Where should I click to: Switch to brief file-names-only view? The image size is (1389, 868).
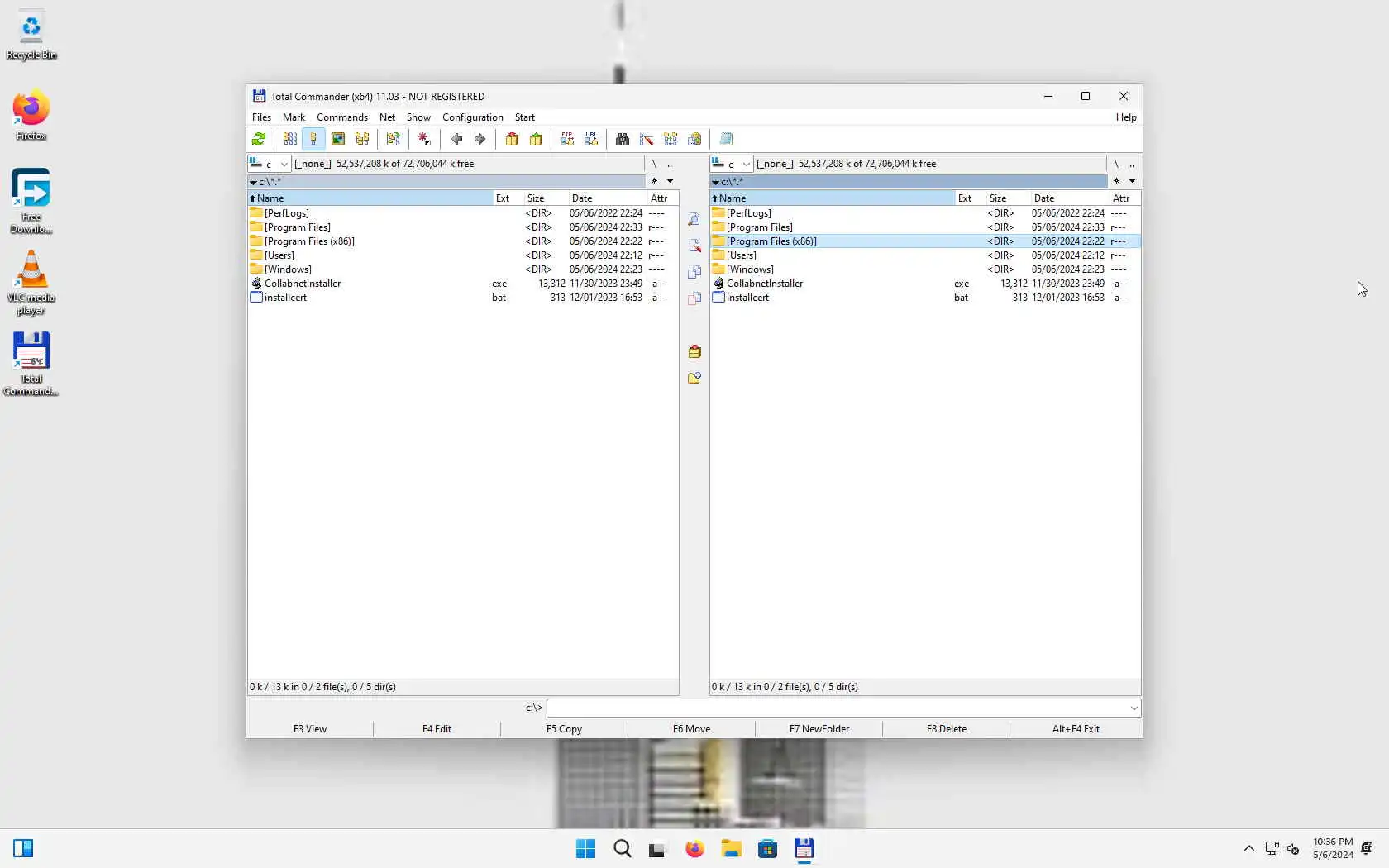pos(289,139)
